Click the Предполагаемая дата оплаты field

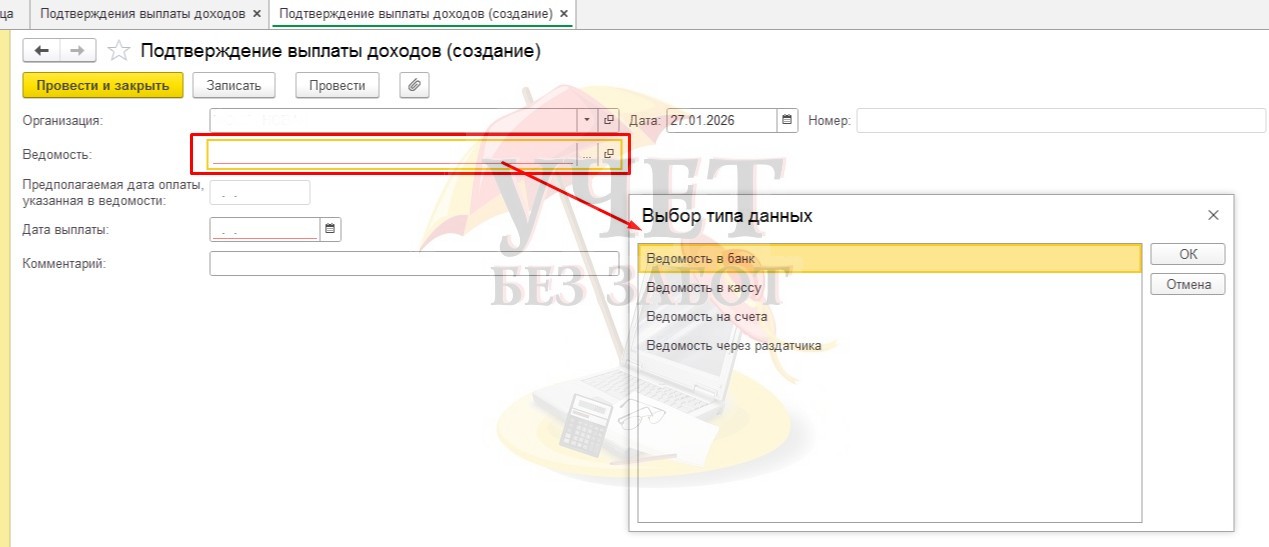pos(260,192)
